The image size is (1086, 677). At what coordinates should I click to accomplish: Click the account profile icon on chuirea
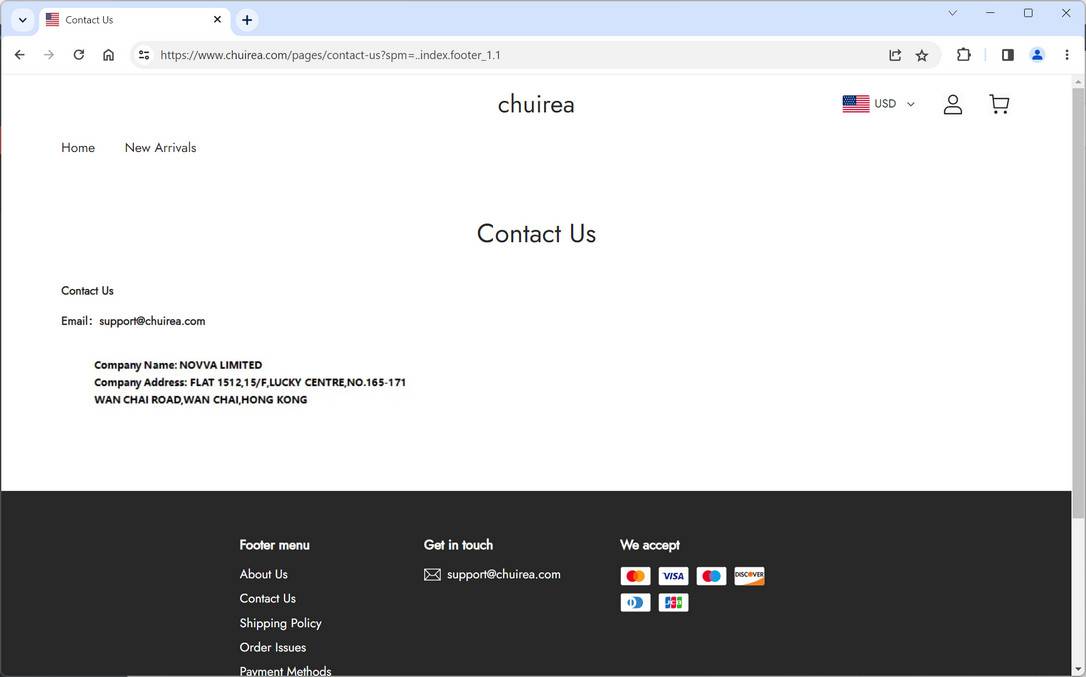952,103
